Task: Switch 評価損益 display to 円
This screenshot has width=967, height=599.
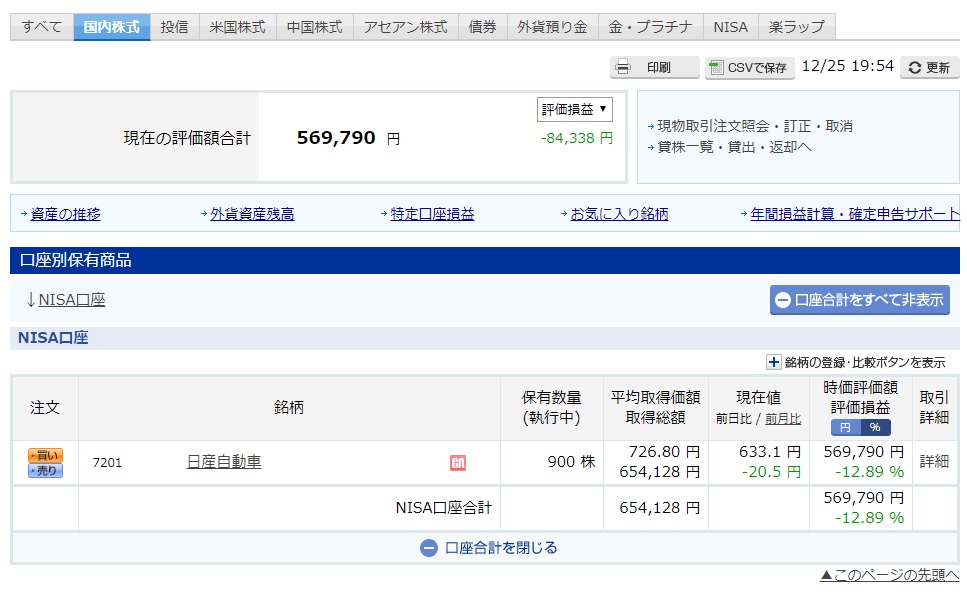Action: tap(845, 428)
